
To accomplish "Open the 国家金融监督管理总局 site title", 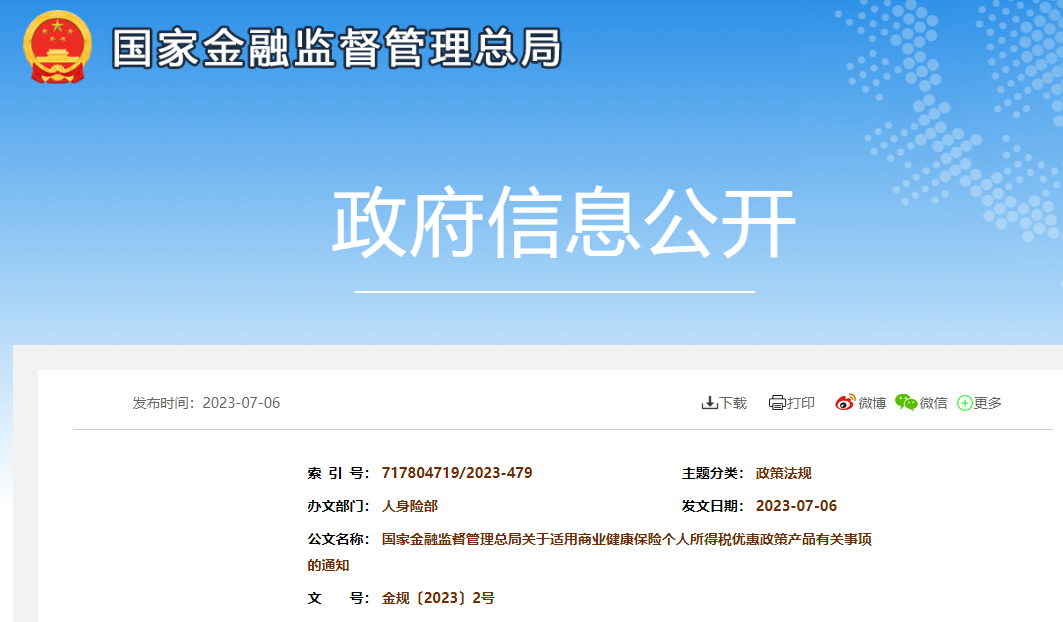I will tap(337, 48).
